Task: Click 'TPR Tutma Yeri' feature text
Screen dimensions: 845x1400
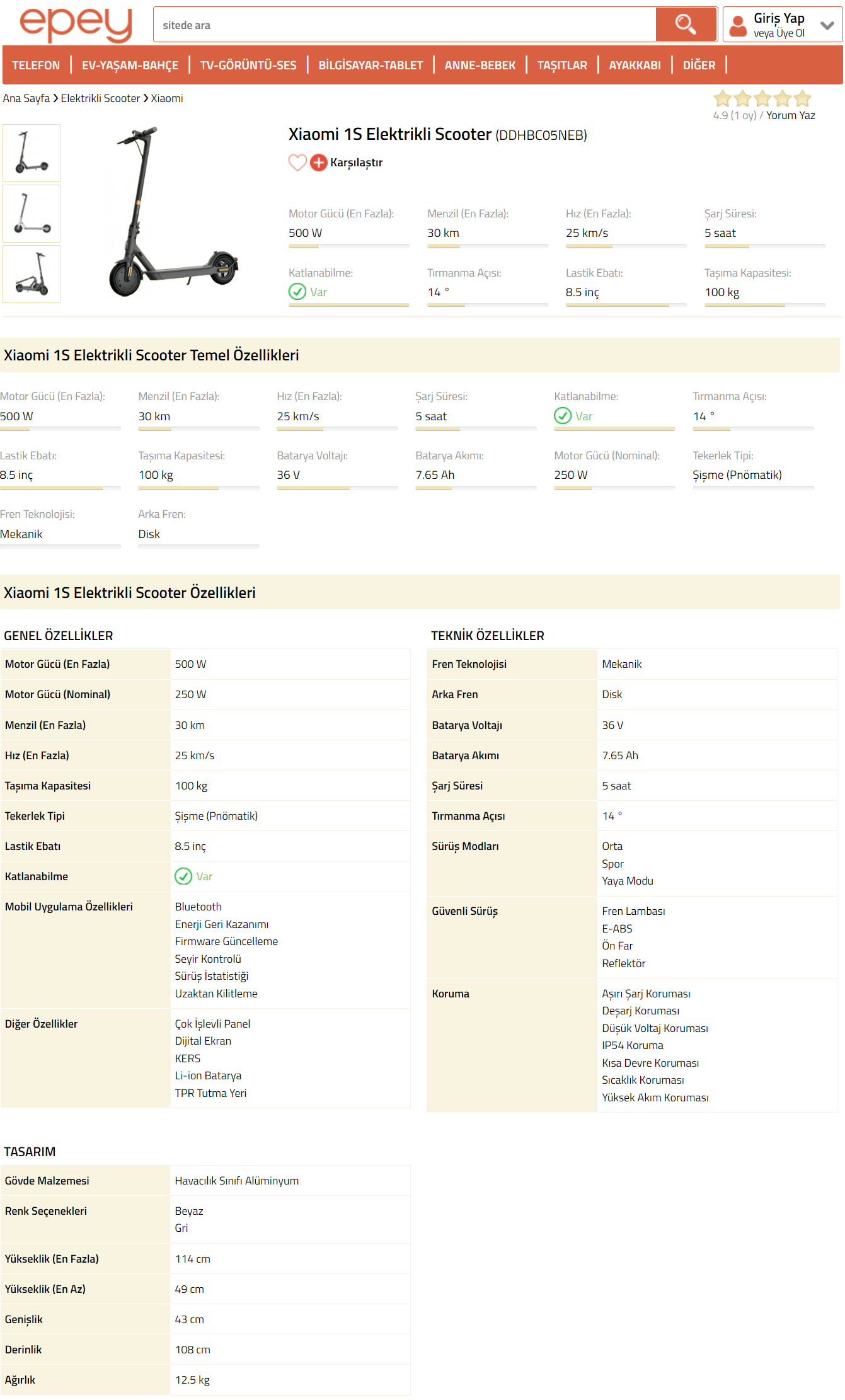Action: click(210, 1093)
